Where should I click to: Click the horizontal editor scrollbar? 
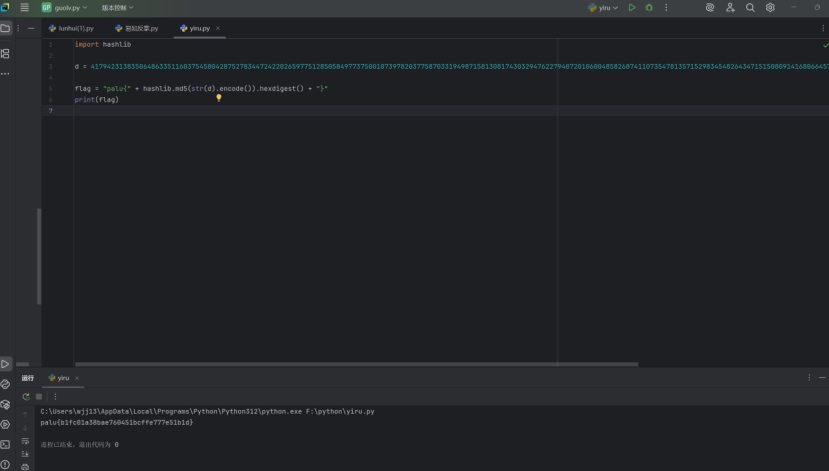click(x=356, y=364)
